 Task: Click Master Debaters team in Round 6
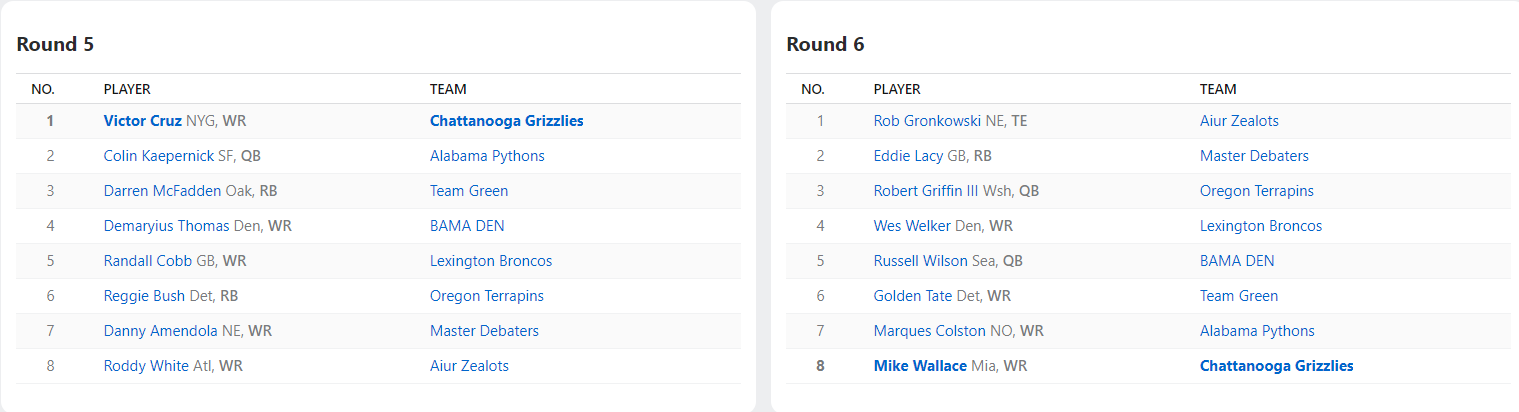tap(1254, 156)
